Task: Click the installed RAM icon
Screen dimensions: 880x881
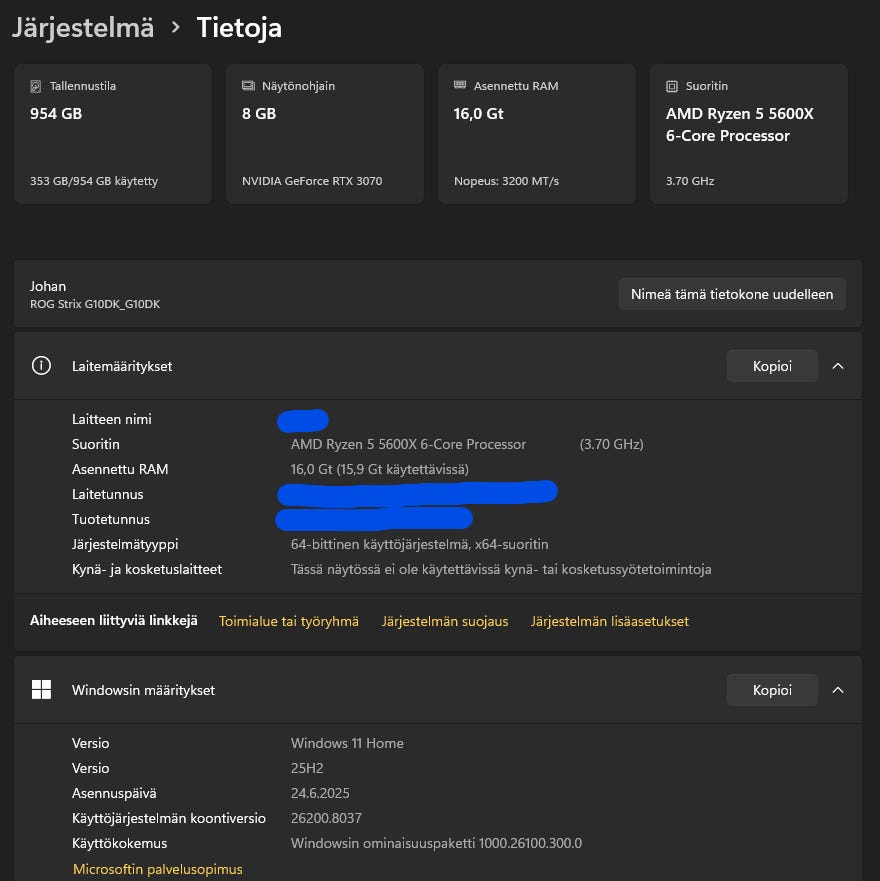Action: 460,86
